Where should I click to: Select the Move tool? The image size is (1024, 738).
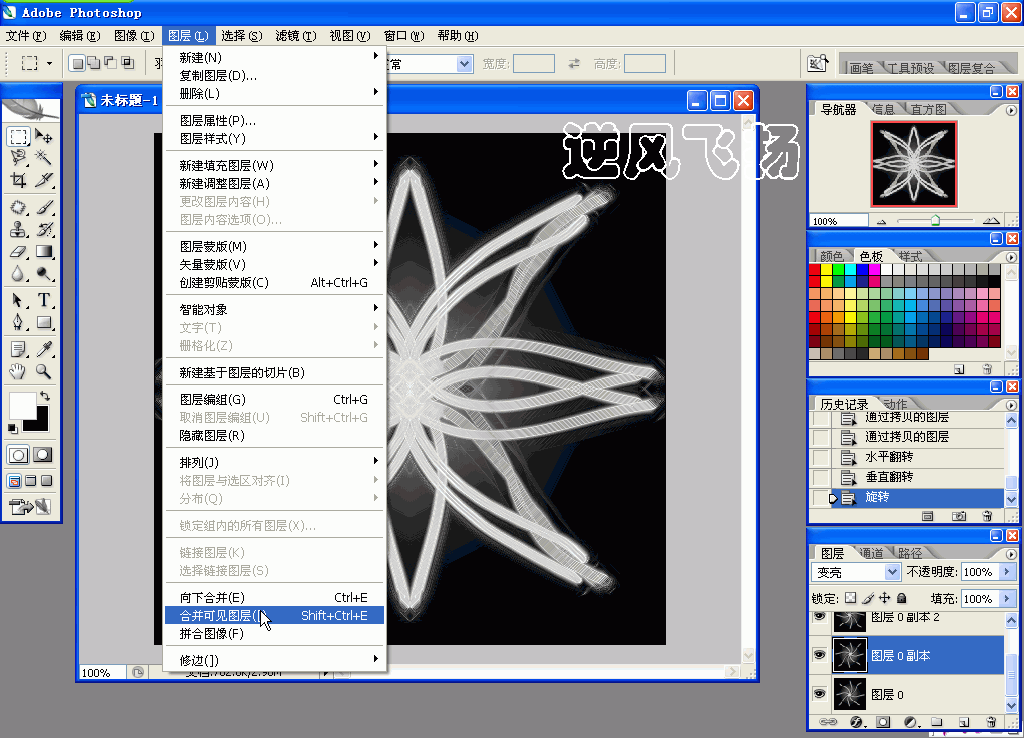click(x=44, y=136)
